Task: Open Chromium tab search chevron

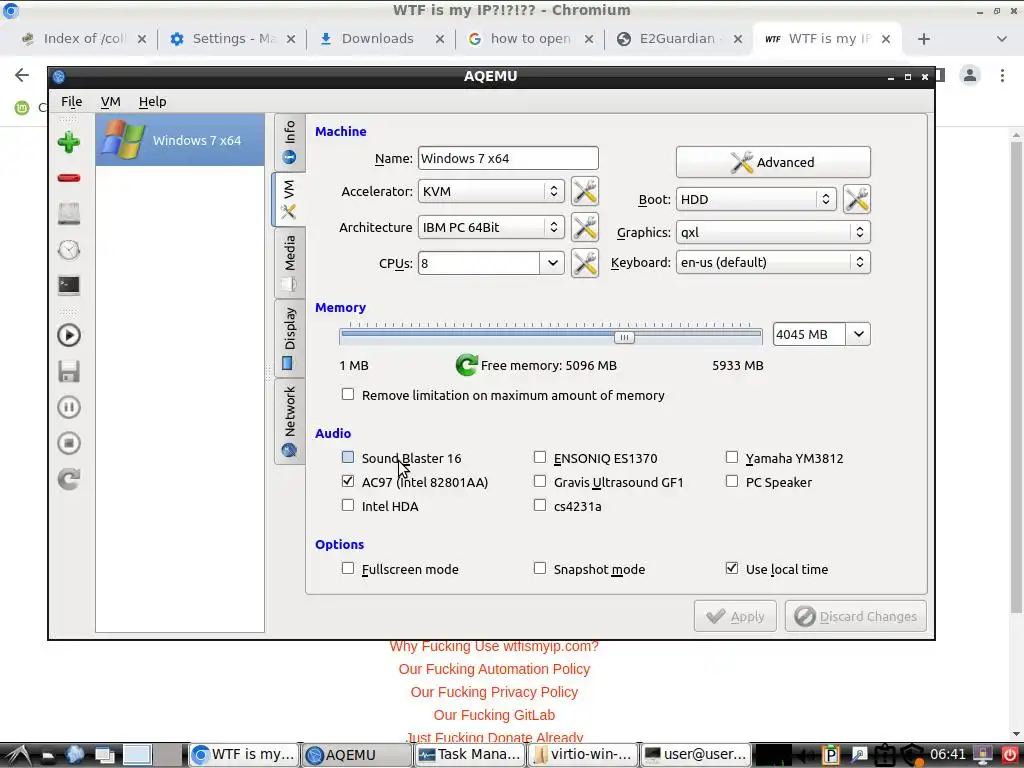Action: click(x=1002, y=39)
